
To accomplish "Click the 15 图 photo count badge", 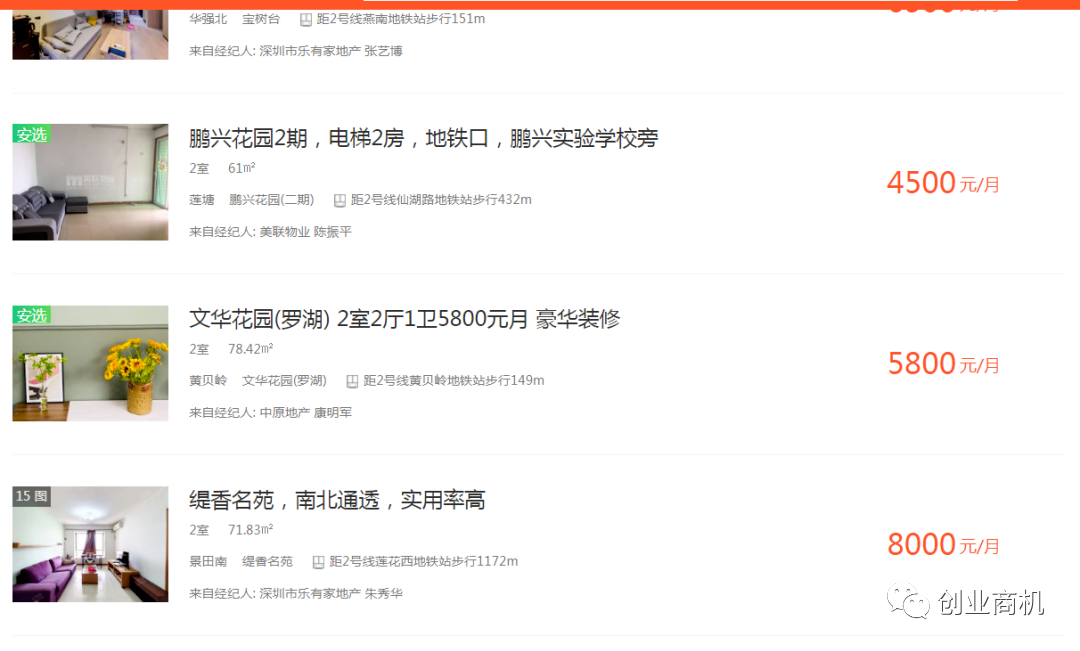I will (x=30, y=496).
